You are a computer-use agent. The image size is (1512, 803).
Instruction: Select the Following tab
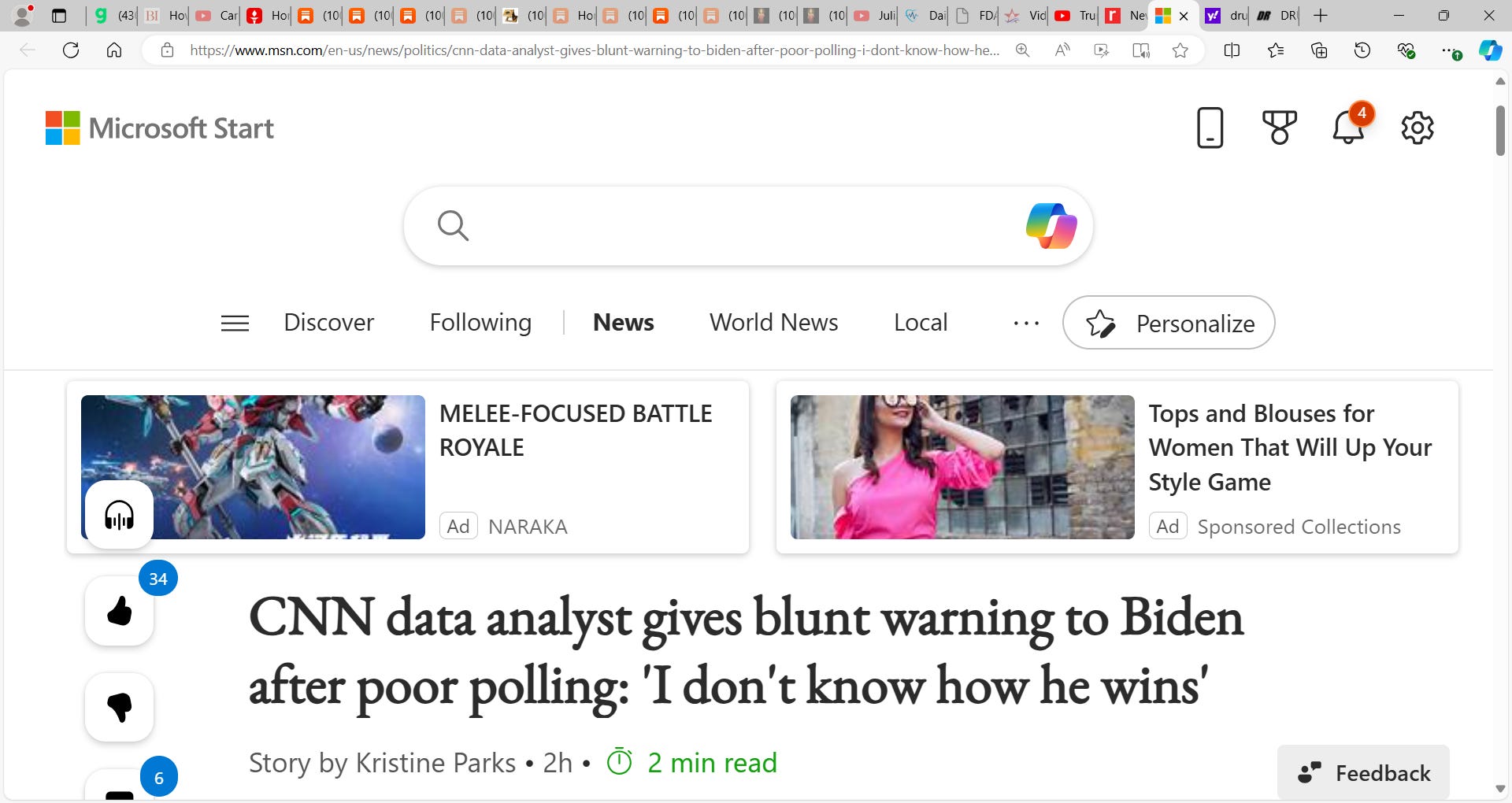[480, 323]
